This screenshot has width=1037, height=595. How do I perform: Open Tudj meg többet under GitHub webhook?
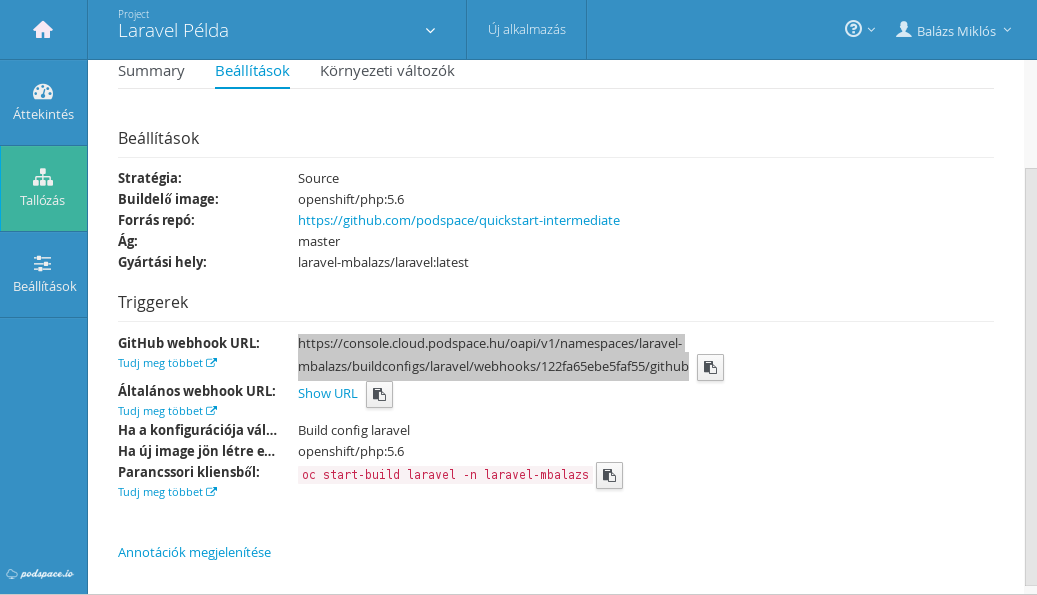[167, 363]
